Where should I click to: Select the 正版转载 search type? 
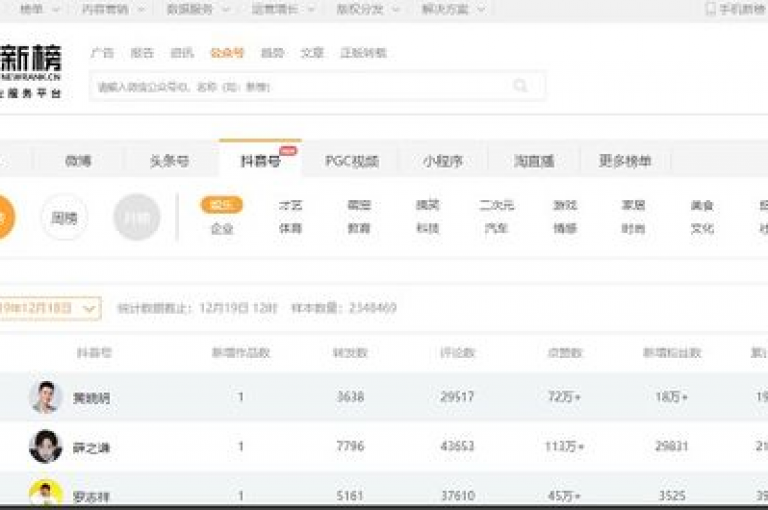pos(363,52)
